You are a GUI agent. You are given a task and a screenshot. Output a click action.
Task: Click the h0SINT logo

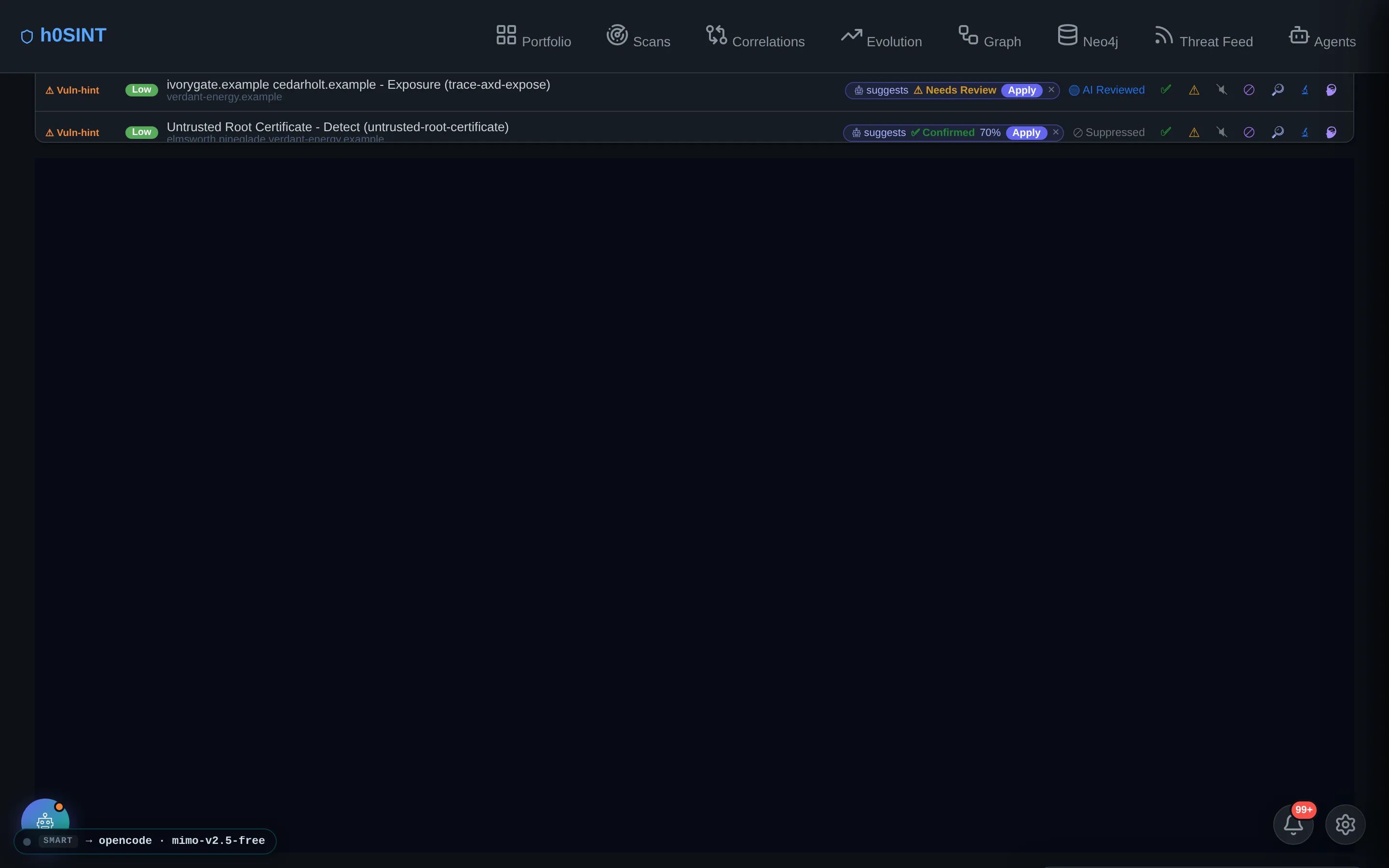pos(63,36)
